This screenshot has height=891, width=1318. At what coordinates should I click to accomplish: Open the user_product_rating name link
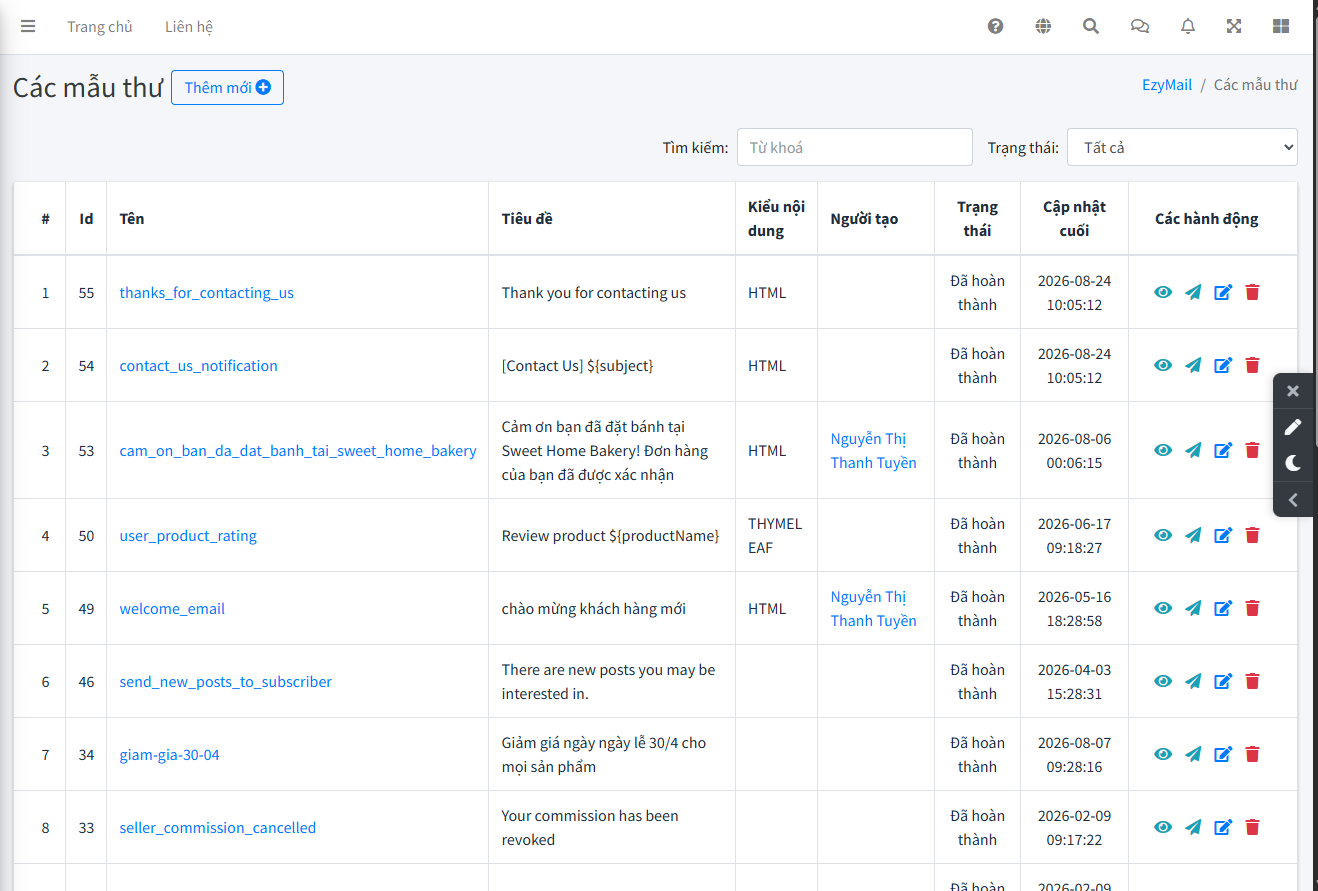(x=188, y=536)
